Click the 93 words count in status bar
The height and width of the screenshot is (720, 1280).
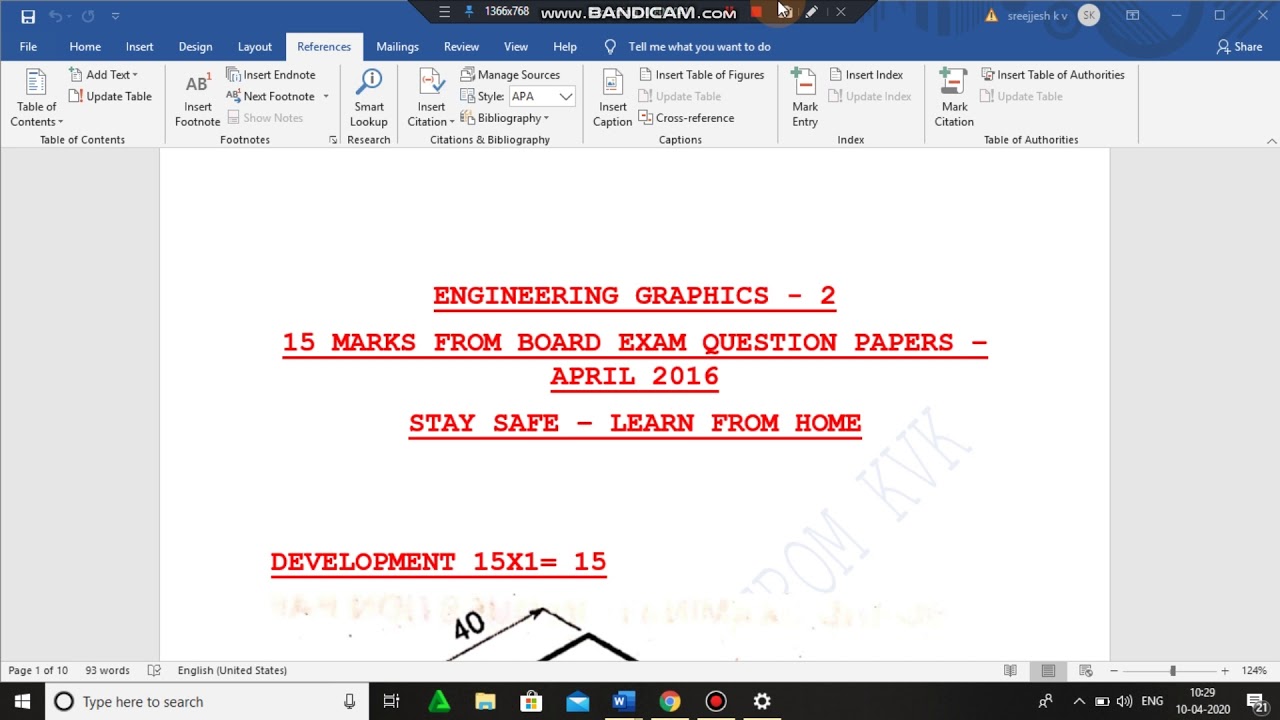click(x=107, y=671)
